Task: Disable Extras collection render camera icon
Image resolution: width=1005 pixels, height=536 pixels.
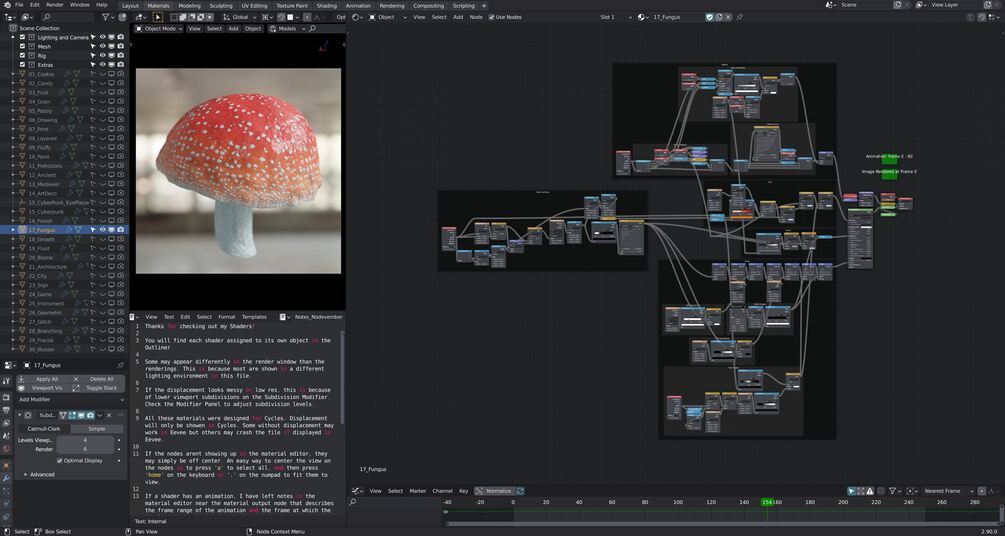Action: pyautogui.click(x=120, y=65)
